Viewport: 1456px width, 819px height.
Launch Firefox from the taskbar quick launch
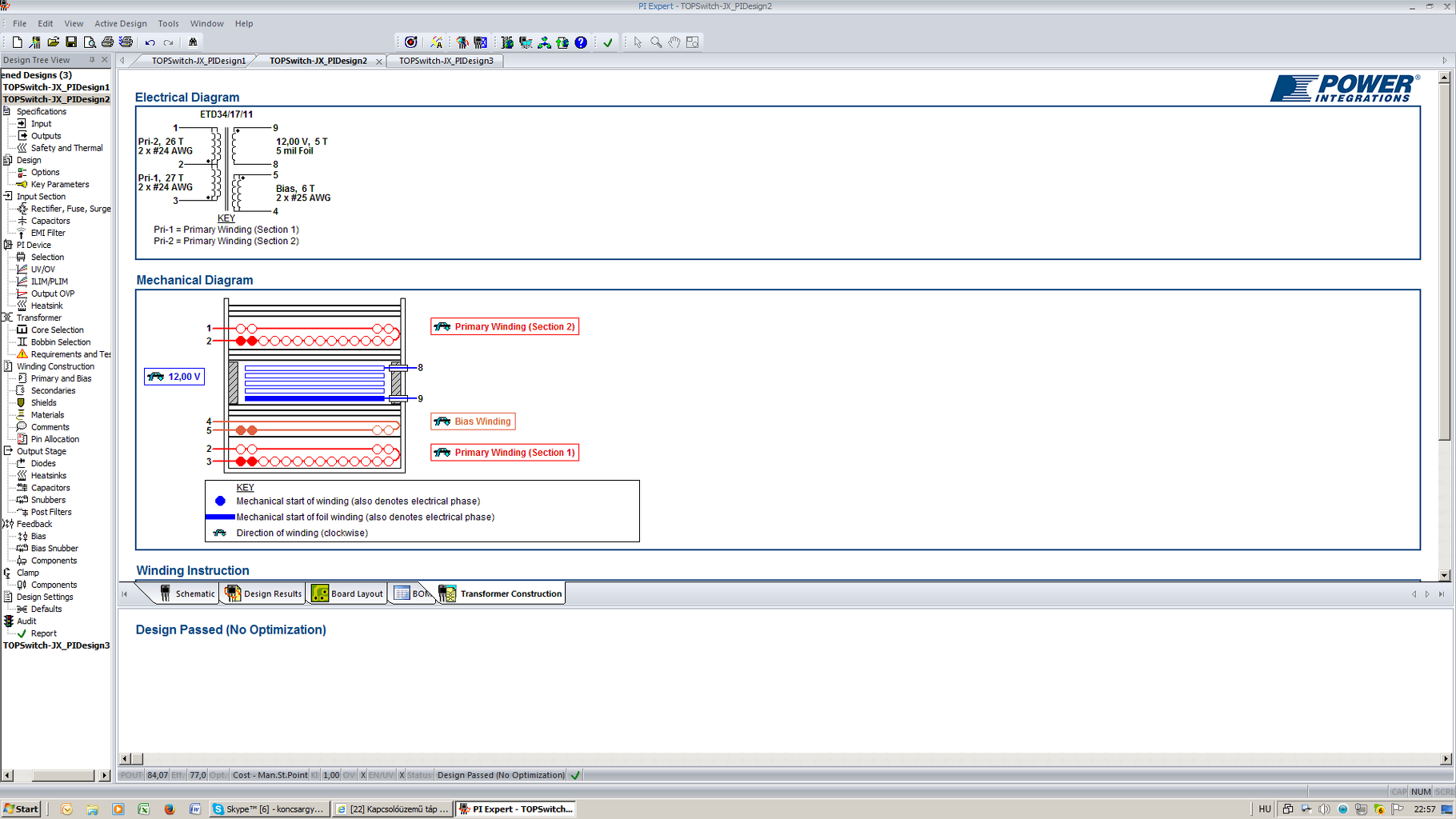tap(170, 809)
